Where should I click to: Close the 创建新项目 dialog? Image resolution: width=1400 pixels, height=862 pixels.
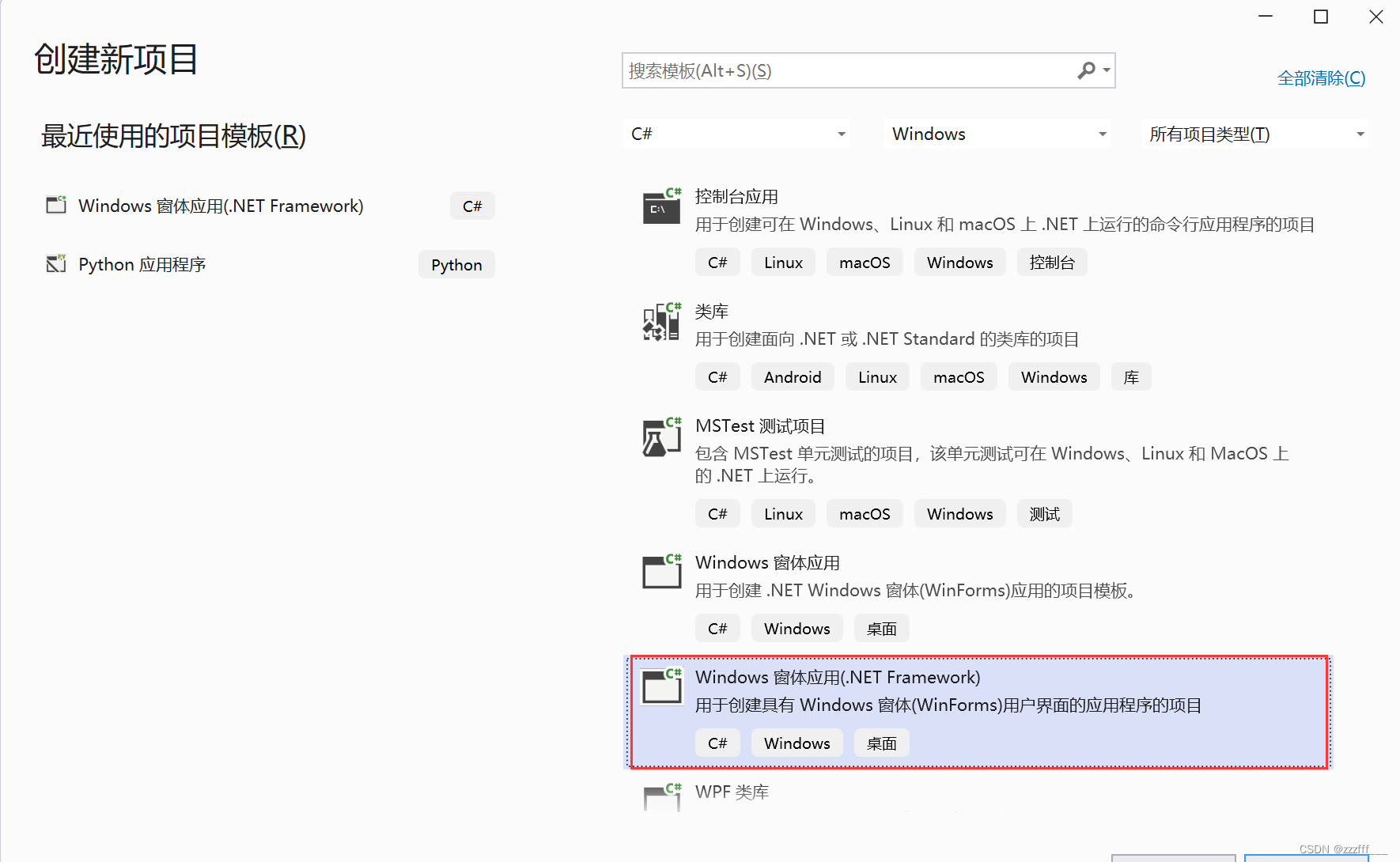[1376, 17]
